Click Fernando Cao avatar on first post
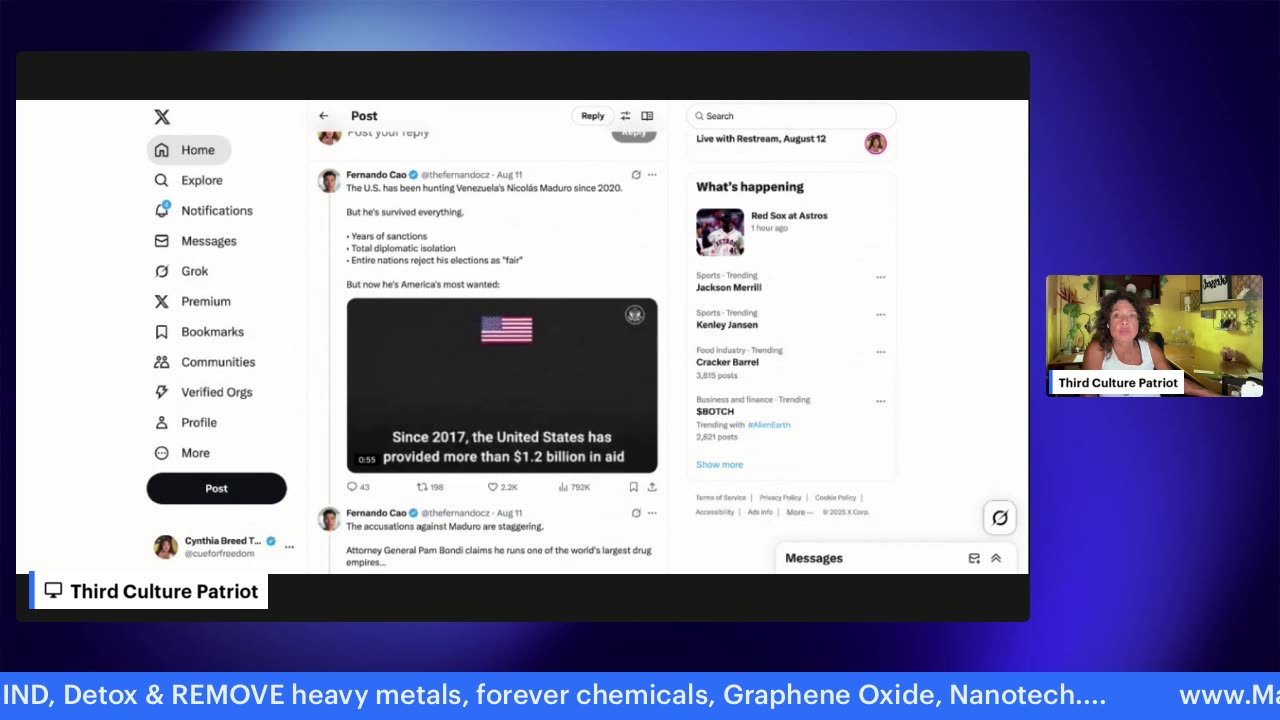Image resolution: width=1280 pixels, height=720 pixels. tap(329, 180)
